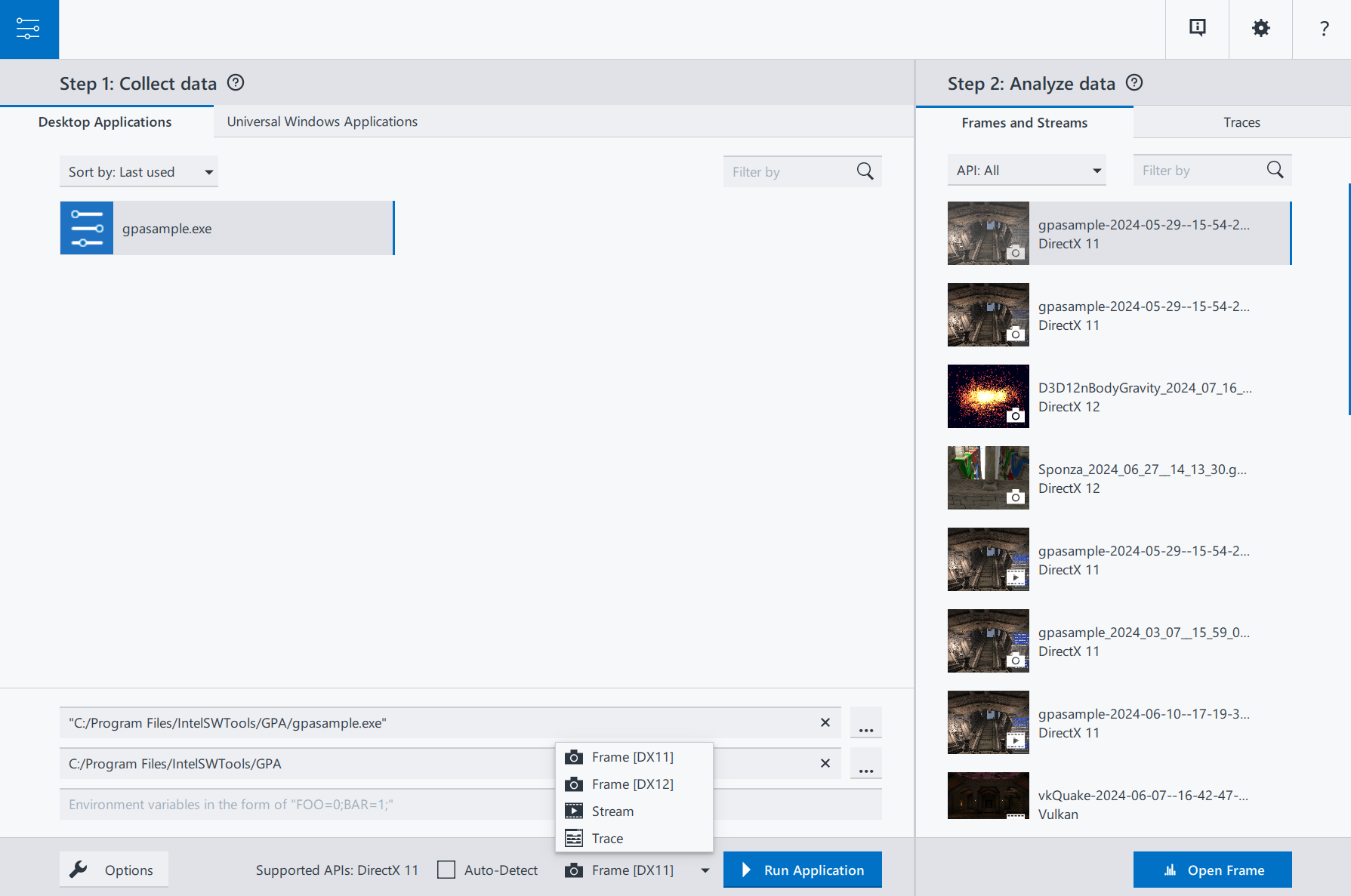The width and height of the screenshot is (1351, 896).
Task: Open the settings gear icon
Action: tap(1260, 29)
